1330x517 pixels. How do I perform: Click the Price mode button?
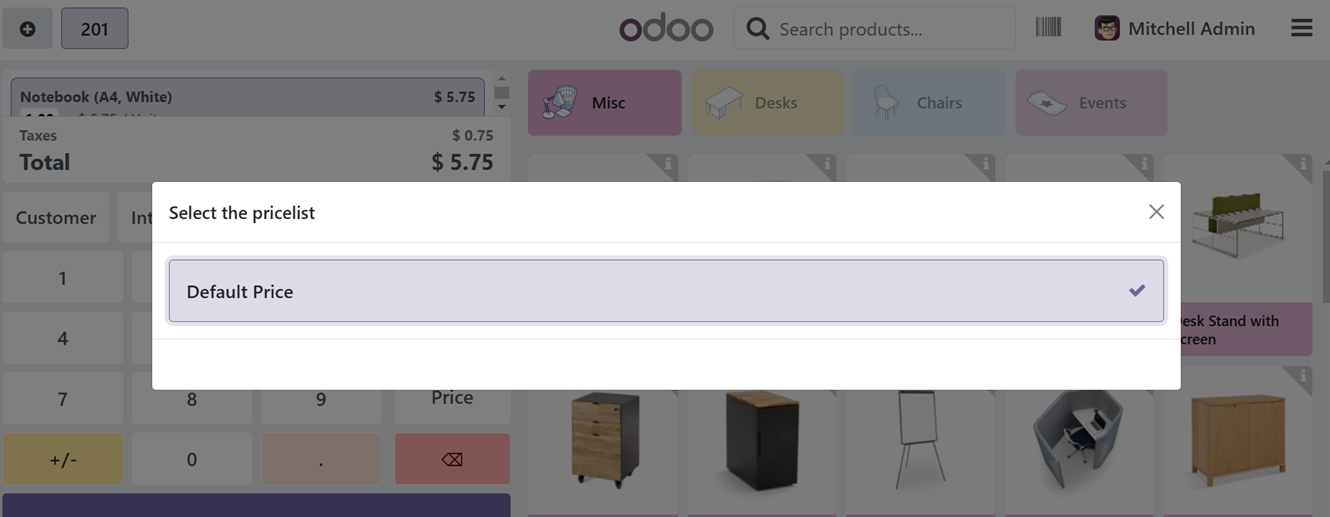click(452, 398)
